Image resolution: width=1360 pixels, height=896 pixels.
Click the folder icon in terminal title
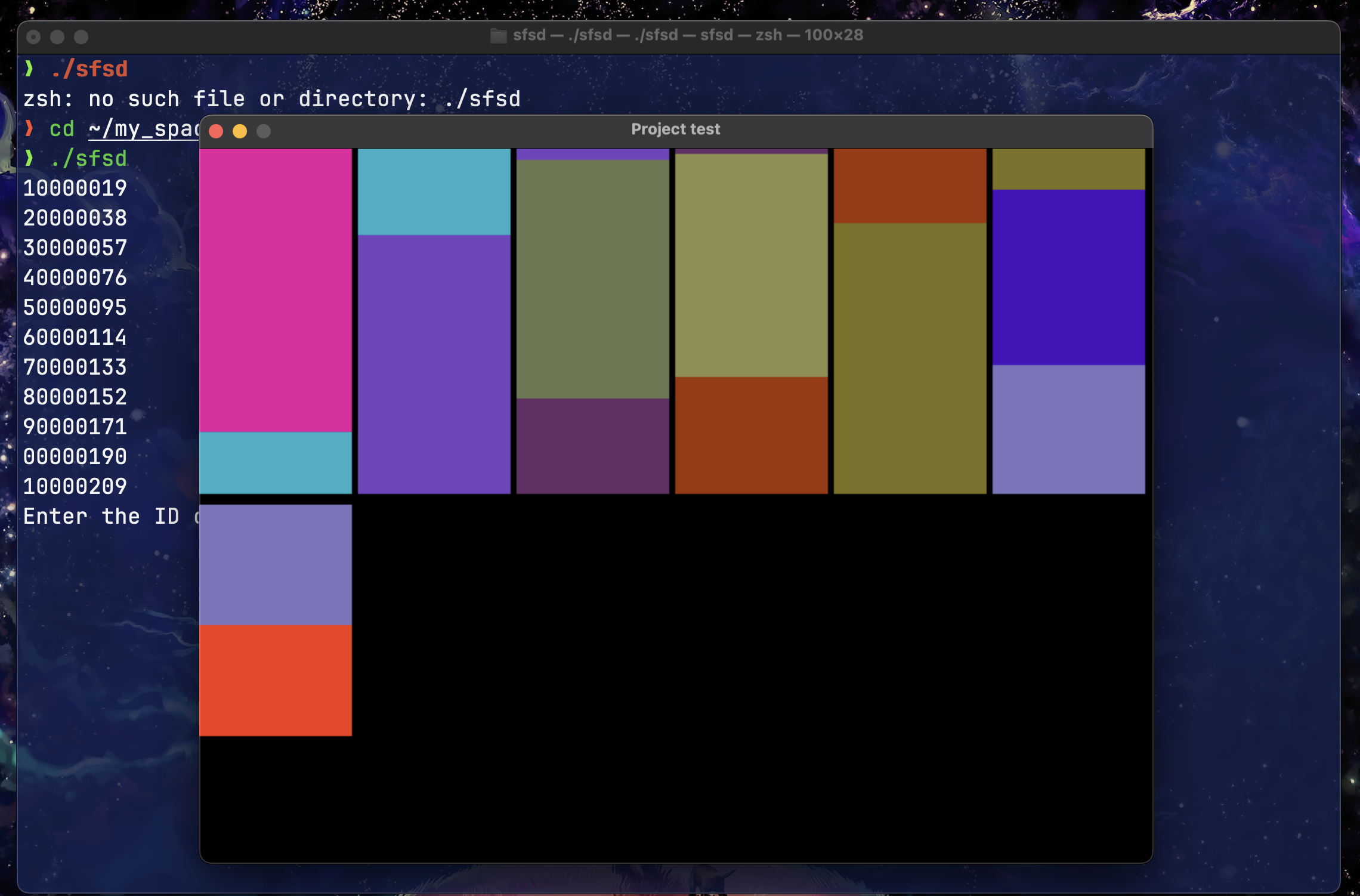(x=498, y=36)
